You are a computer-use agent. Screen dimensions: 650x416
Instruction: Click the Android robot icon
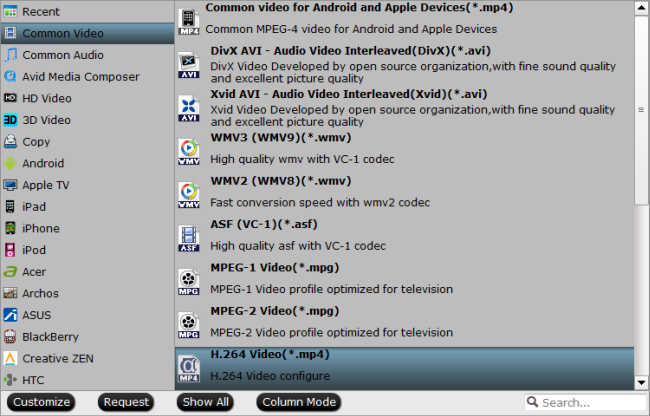10,163
